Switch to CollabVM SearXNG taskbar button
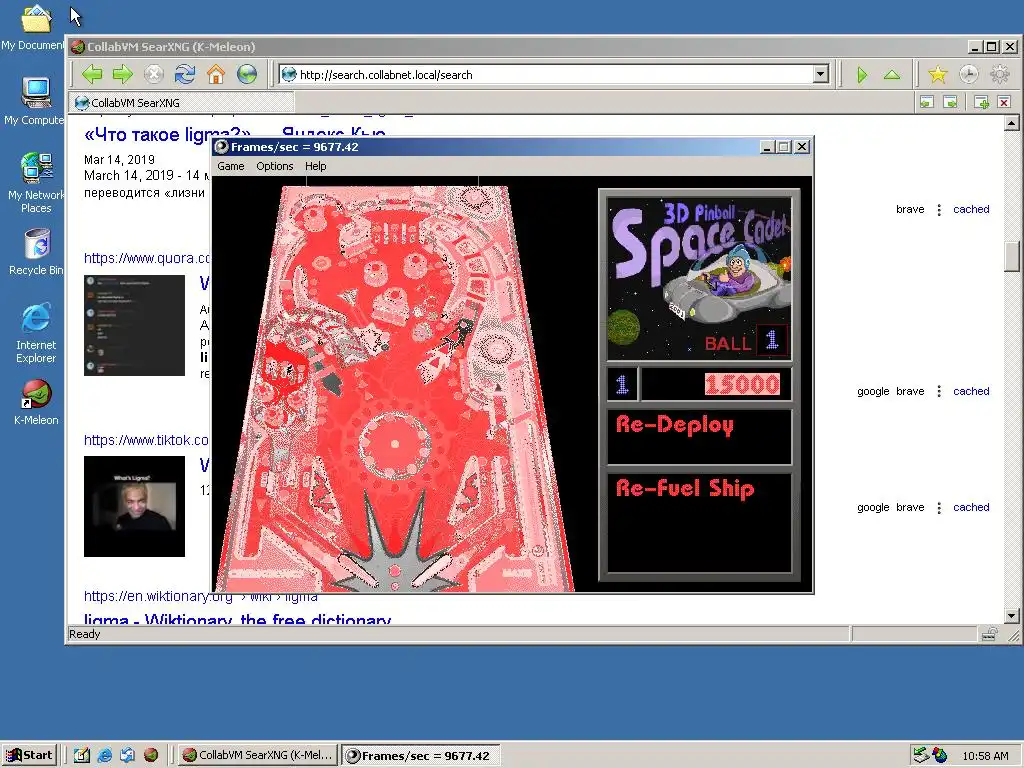 pos(259,755)
